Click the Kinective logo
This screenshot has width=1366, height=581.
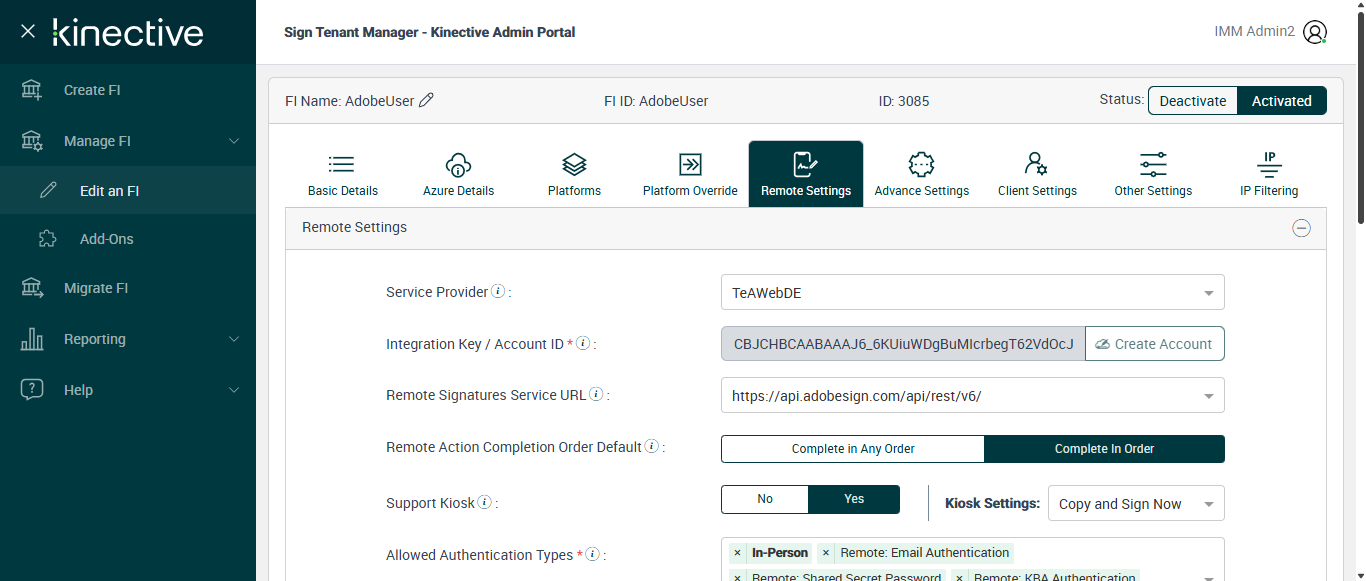coord(128,32)
